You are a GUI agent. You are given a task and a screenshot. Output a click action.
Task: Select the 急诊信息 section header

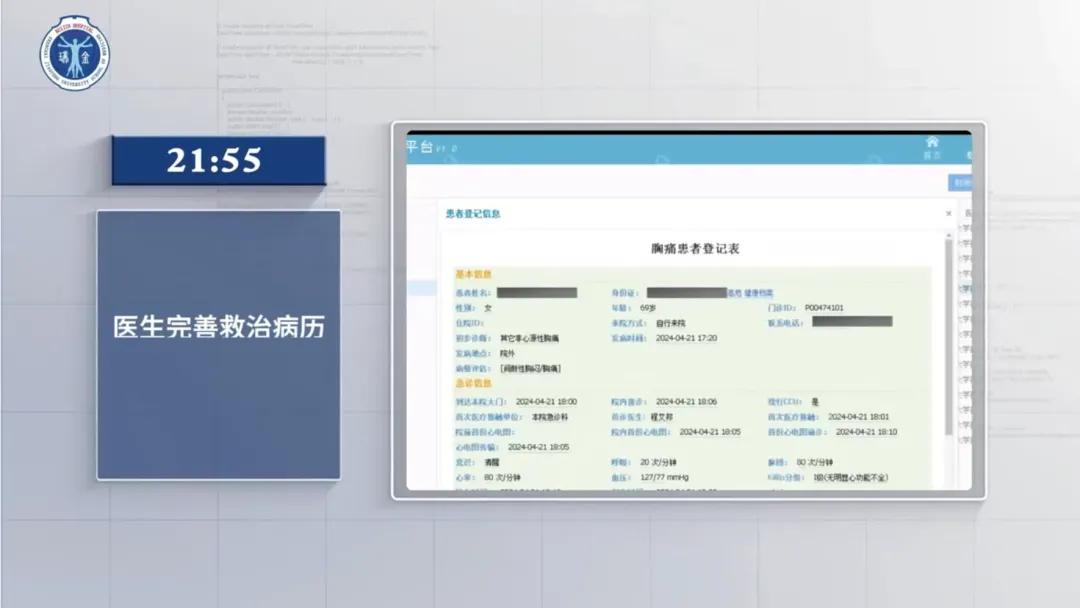[x=474, y=384]
